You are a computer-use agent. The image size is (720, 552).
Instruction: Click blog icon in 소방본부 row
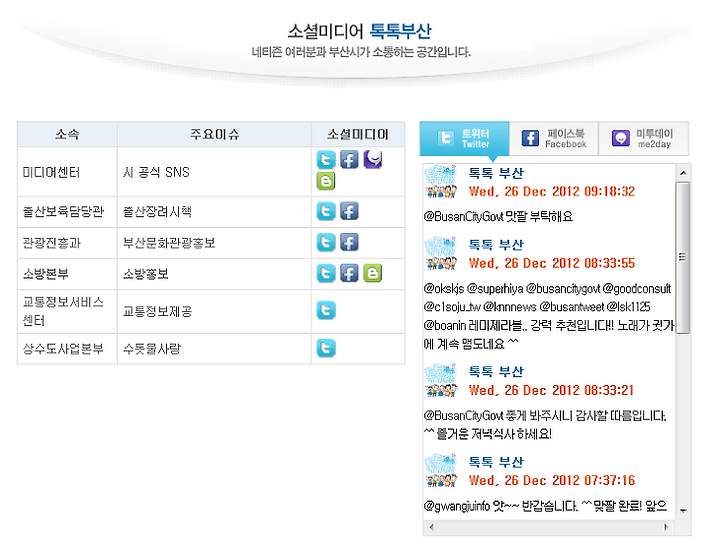[x=372, y=273]
